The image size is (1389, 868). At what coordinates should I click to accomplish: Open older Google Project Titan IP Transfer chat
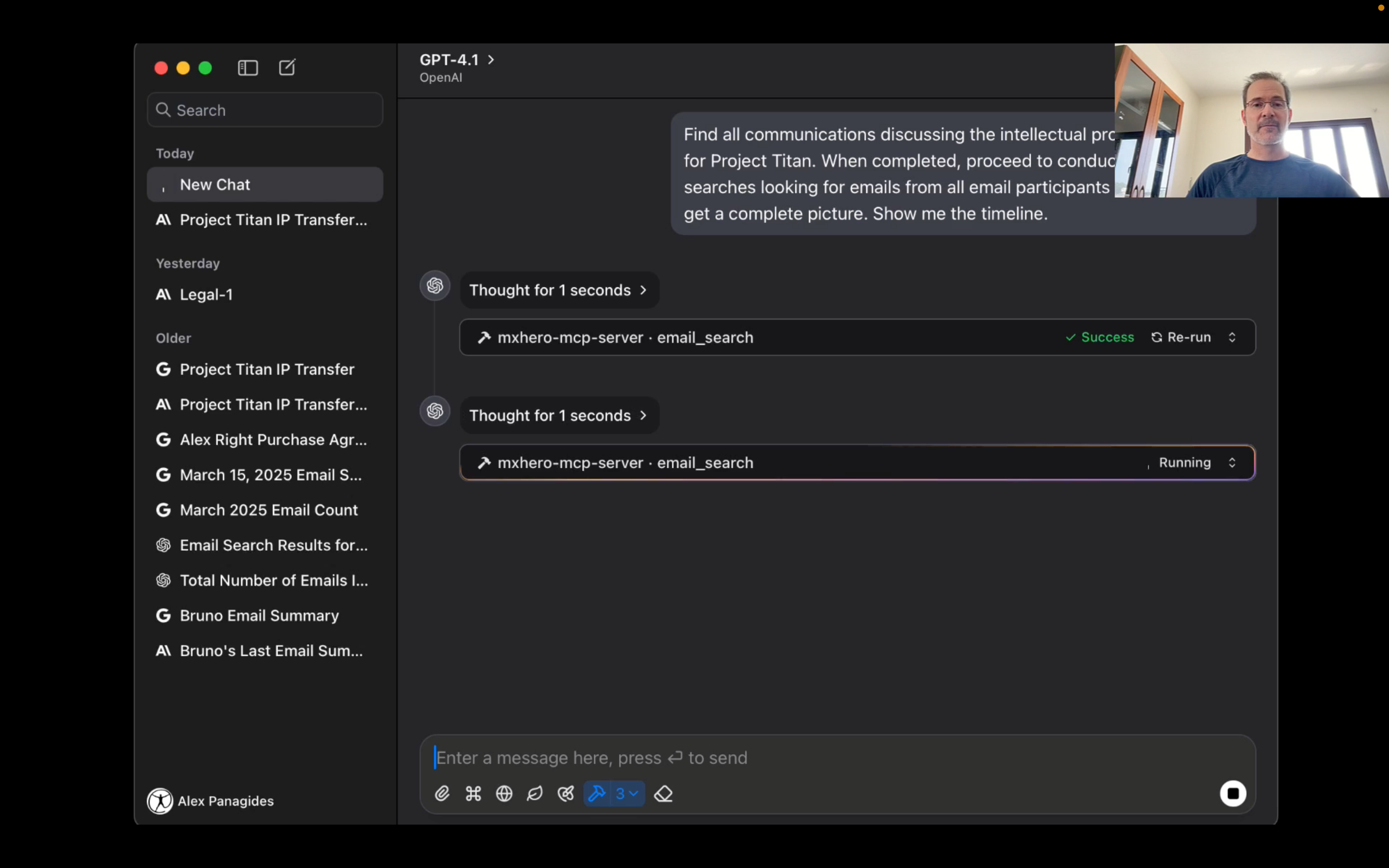[265, 369]
